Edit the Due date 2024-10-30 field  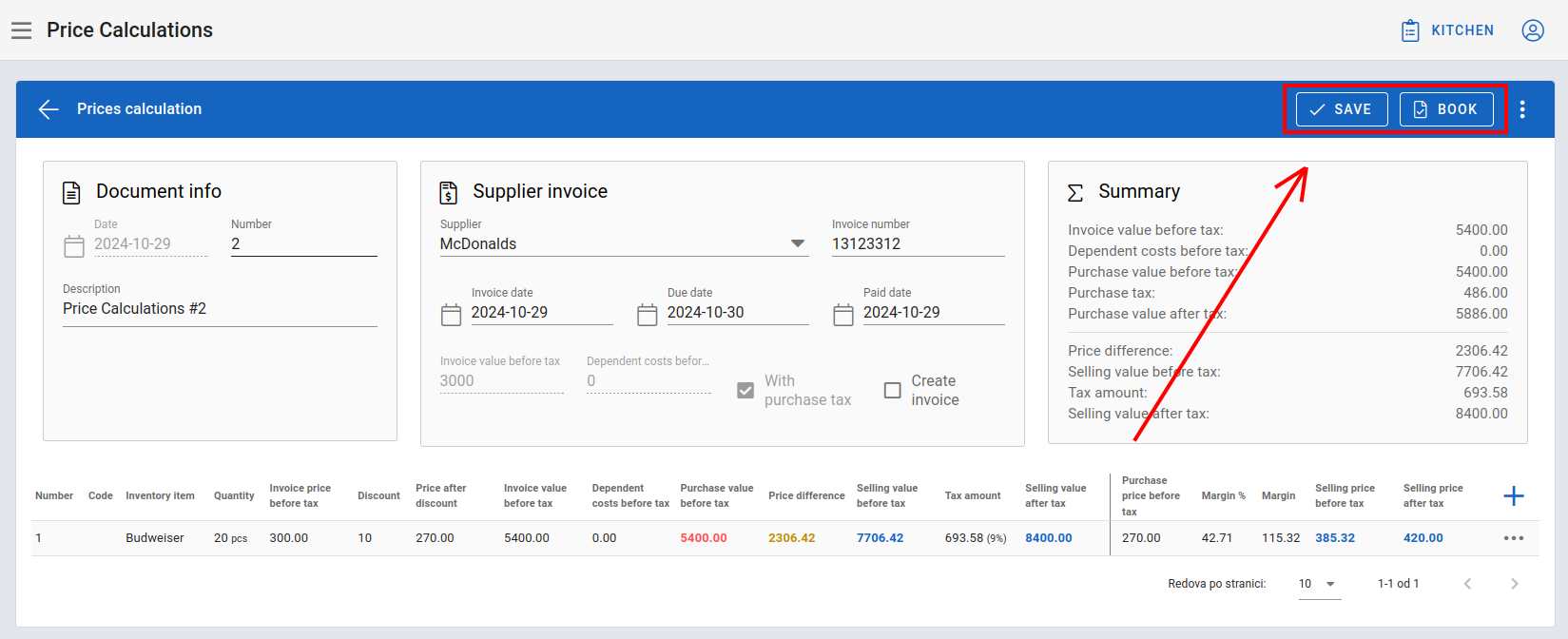point(738,313)
